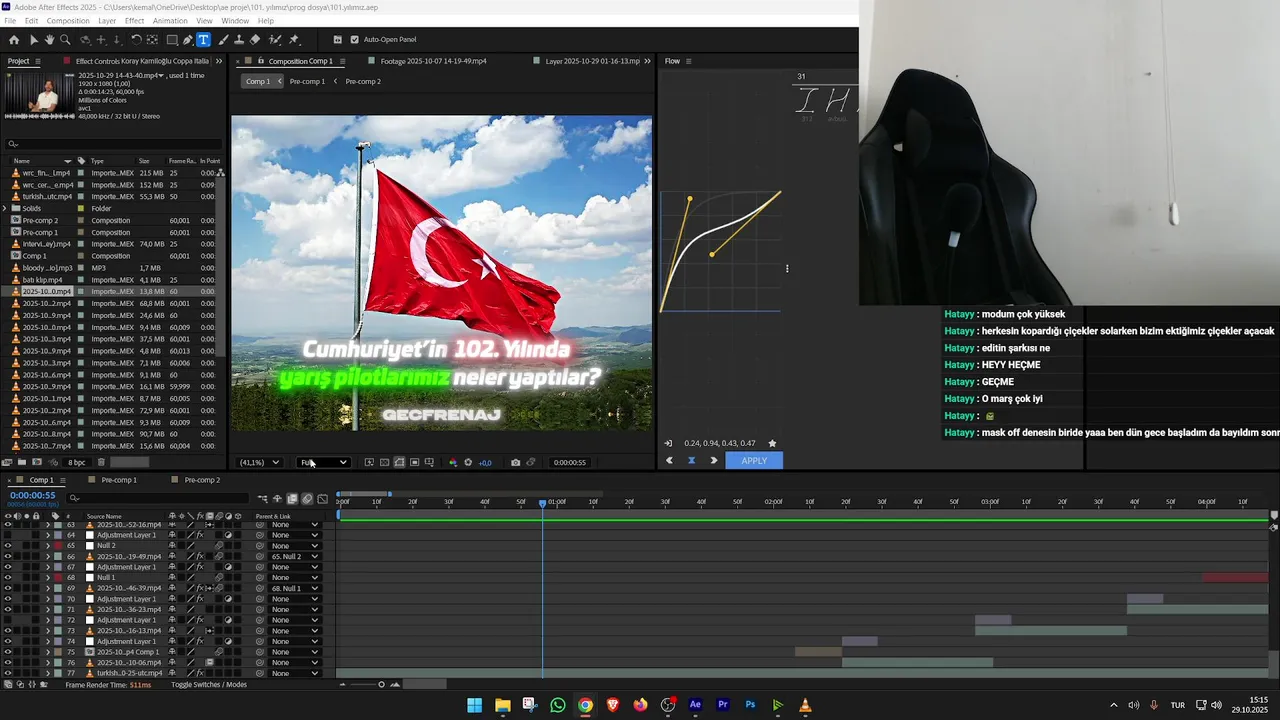Open the viewer resolution Full dropdown
The width and height of the screenshot is (1280, 720).
324,462
